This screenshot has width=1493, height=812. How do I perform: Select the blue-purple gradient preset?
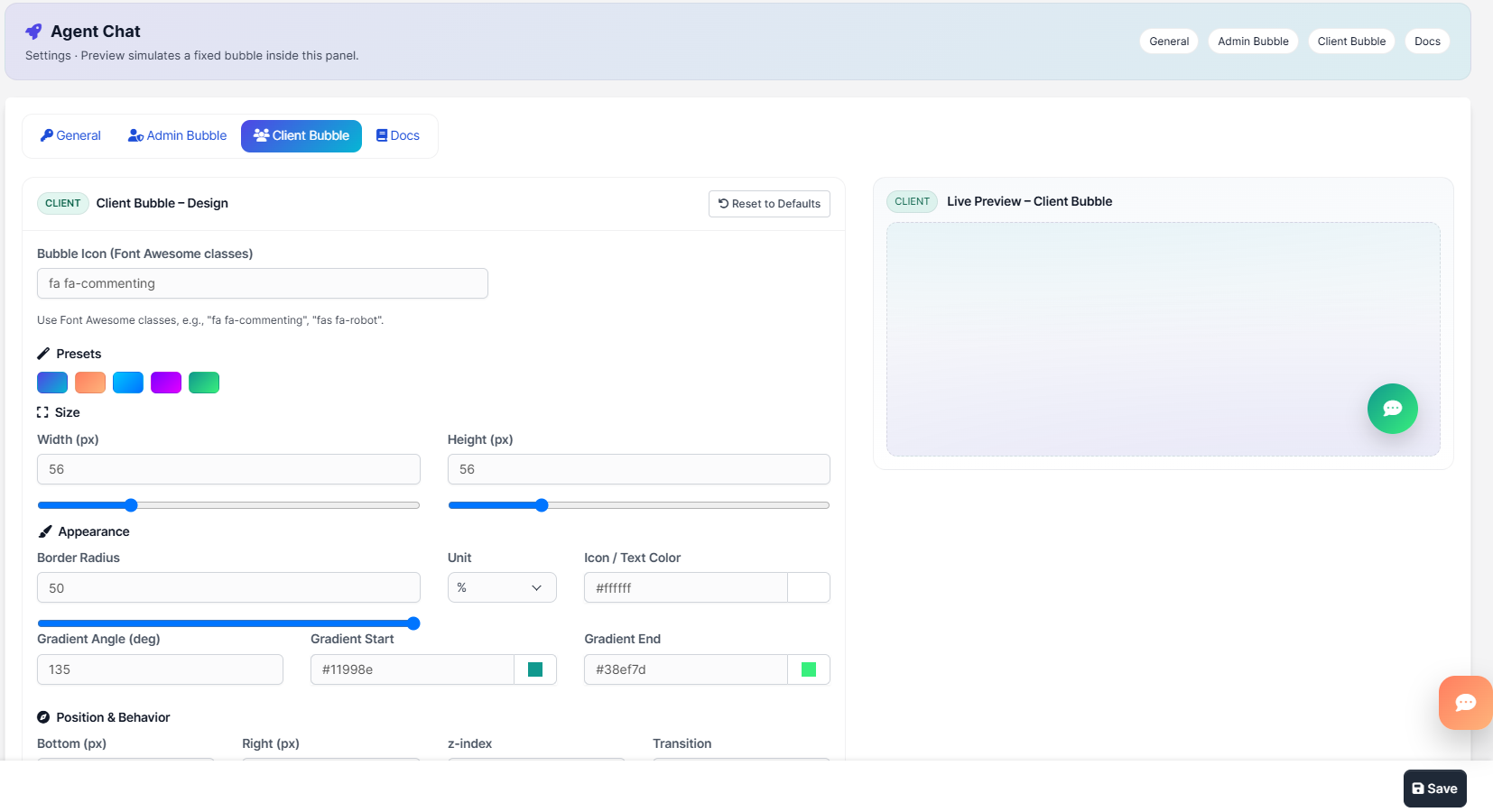tap(52, 383)
